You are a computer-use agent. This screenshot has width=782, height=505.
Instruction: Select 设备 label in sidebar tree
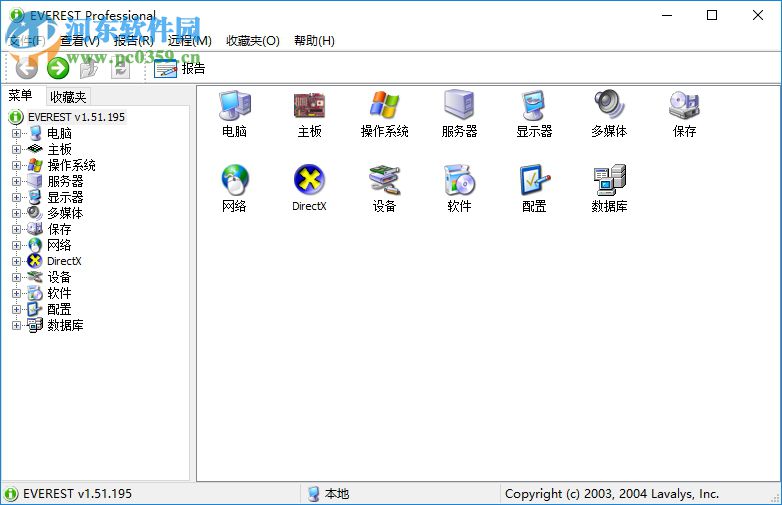point(59,277)
